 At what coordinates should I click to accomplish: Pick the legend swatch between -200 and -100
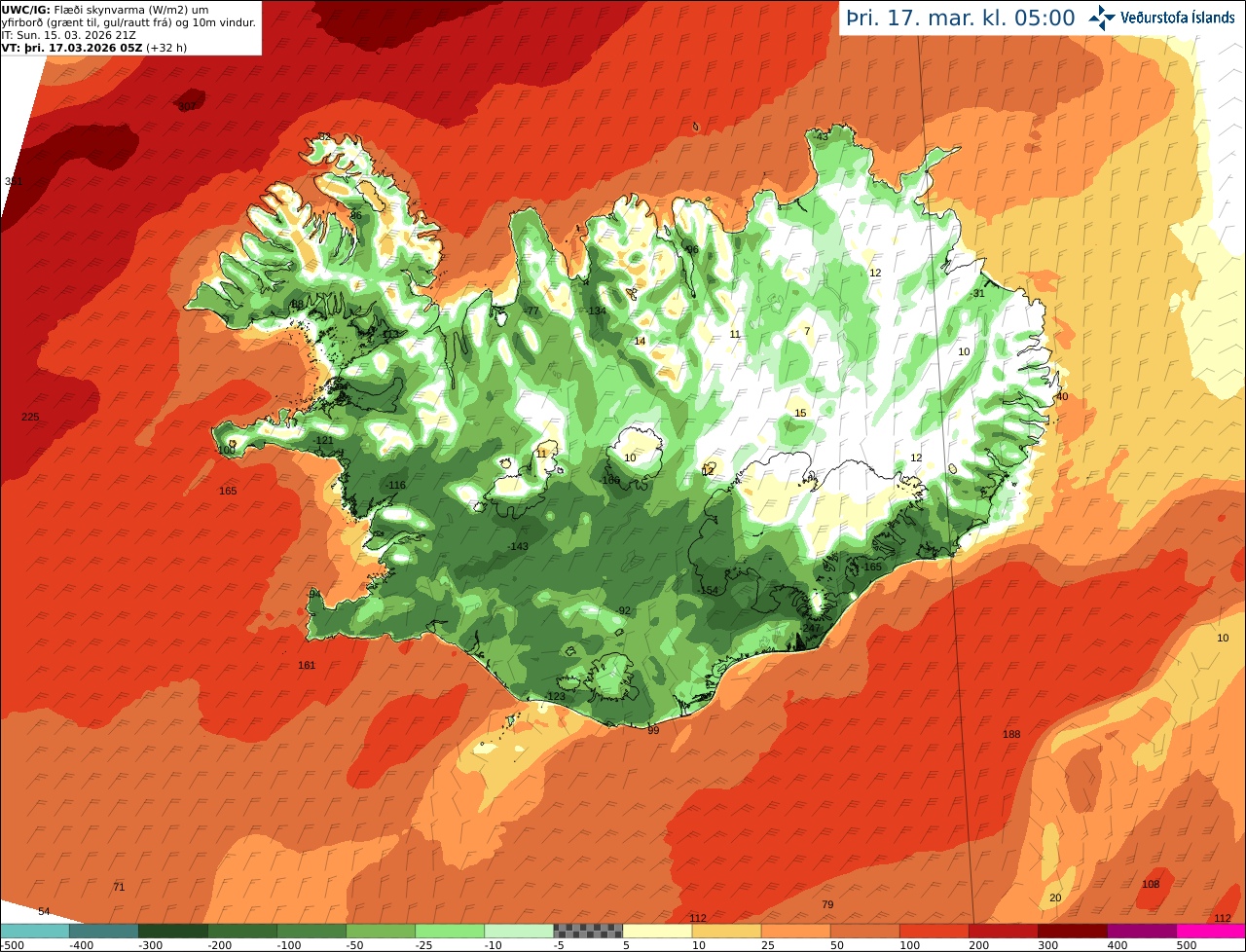click(241, 931)
